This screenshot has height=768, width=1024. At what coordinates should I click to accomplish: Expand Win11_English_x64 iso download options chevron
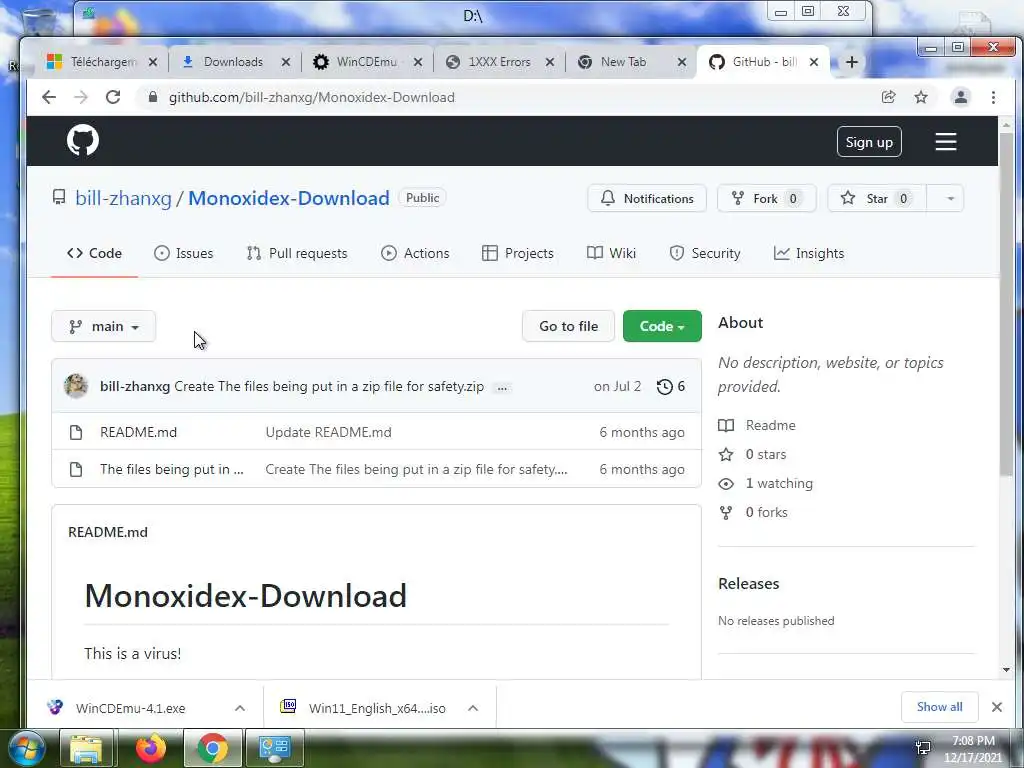pos(473,708)
